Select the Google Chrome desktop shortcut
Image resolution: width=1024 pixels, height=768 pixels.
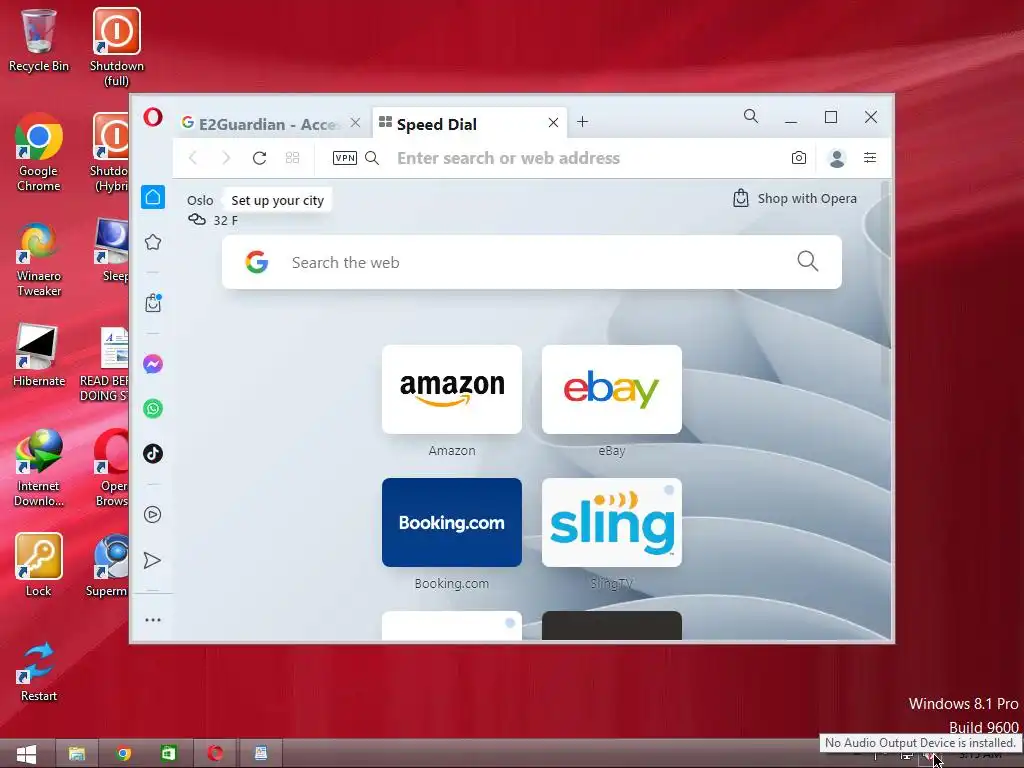click(39, 152)
